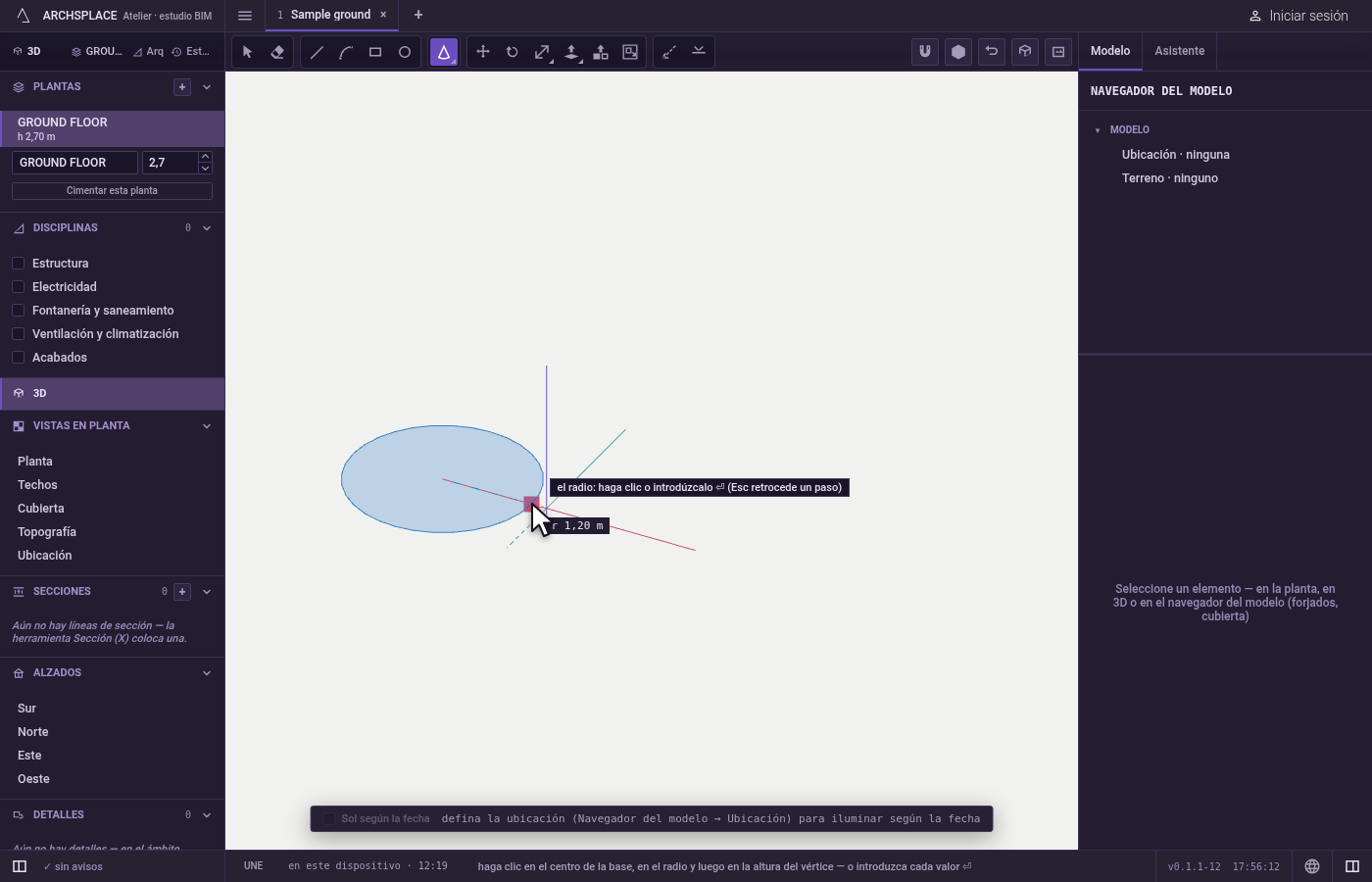This screenshot has height=882, width=1372.
Task: Click the floor name input field
Action: (x=74, y=163)
